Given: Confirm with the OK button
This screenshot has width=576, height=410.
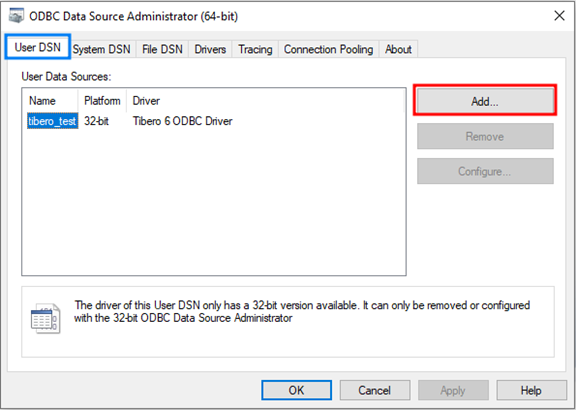Looking at the screenshot, I should tap(296, 390).
